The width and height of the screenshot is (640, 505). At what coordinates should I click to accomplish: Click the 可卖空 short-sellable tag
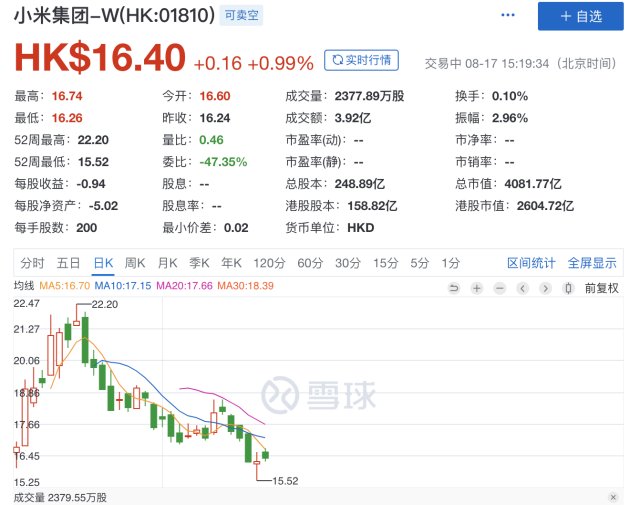click(x=241, y=16)
